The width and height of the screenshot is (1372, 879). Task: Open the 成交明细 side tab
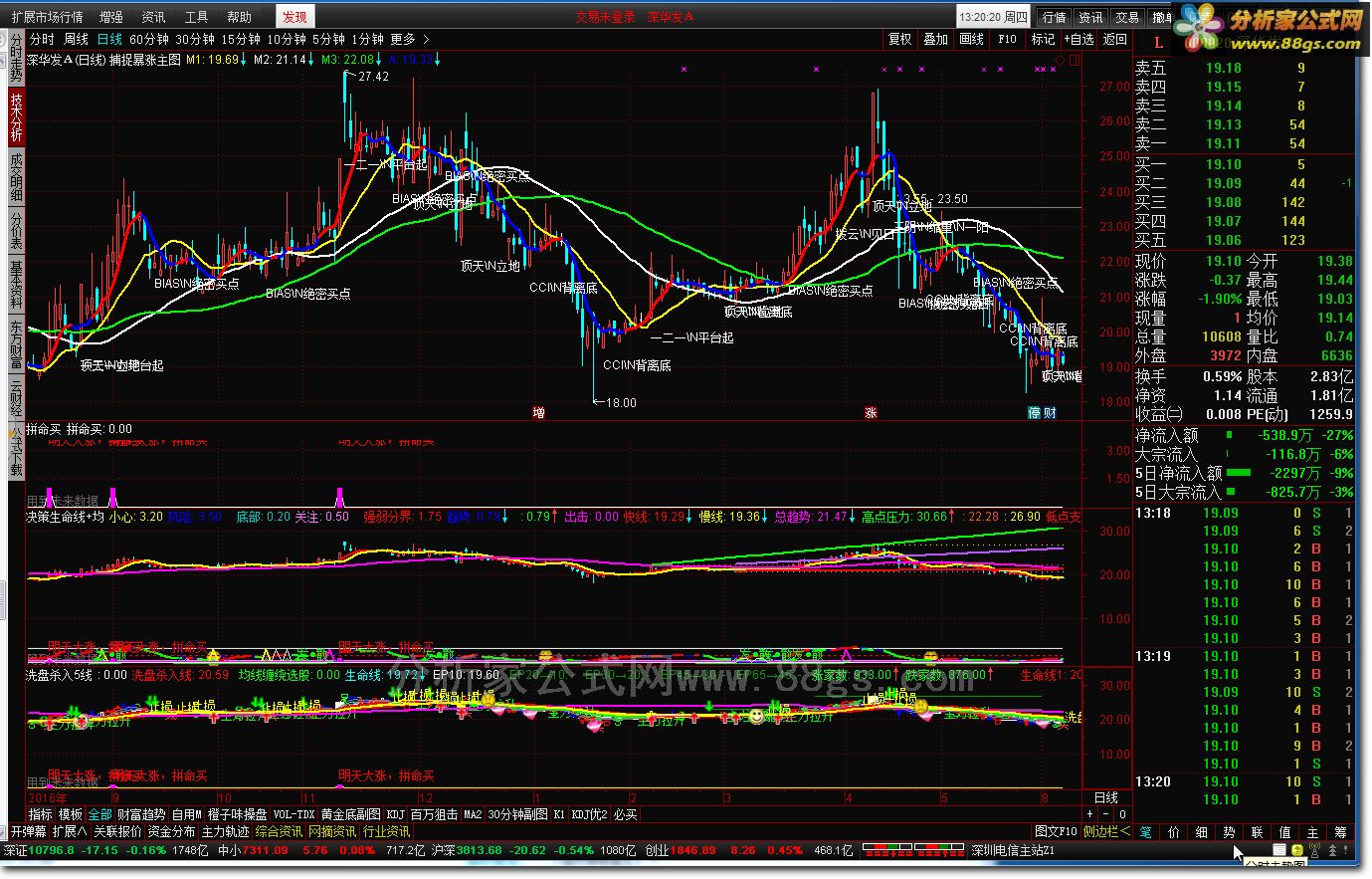(x=16, y=178)
